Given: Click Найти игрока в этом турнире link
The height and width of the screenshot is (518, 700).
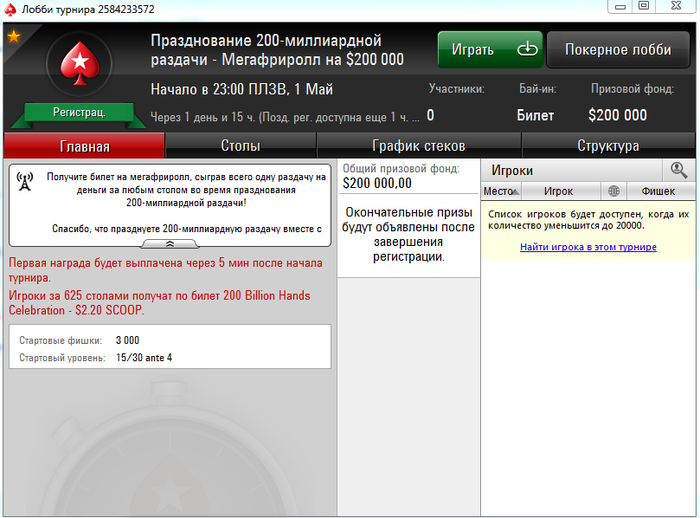Looking at the screenshot, I should coord(588,247).
